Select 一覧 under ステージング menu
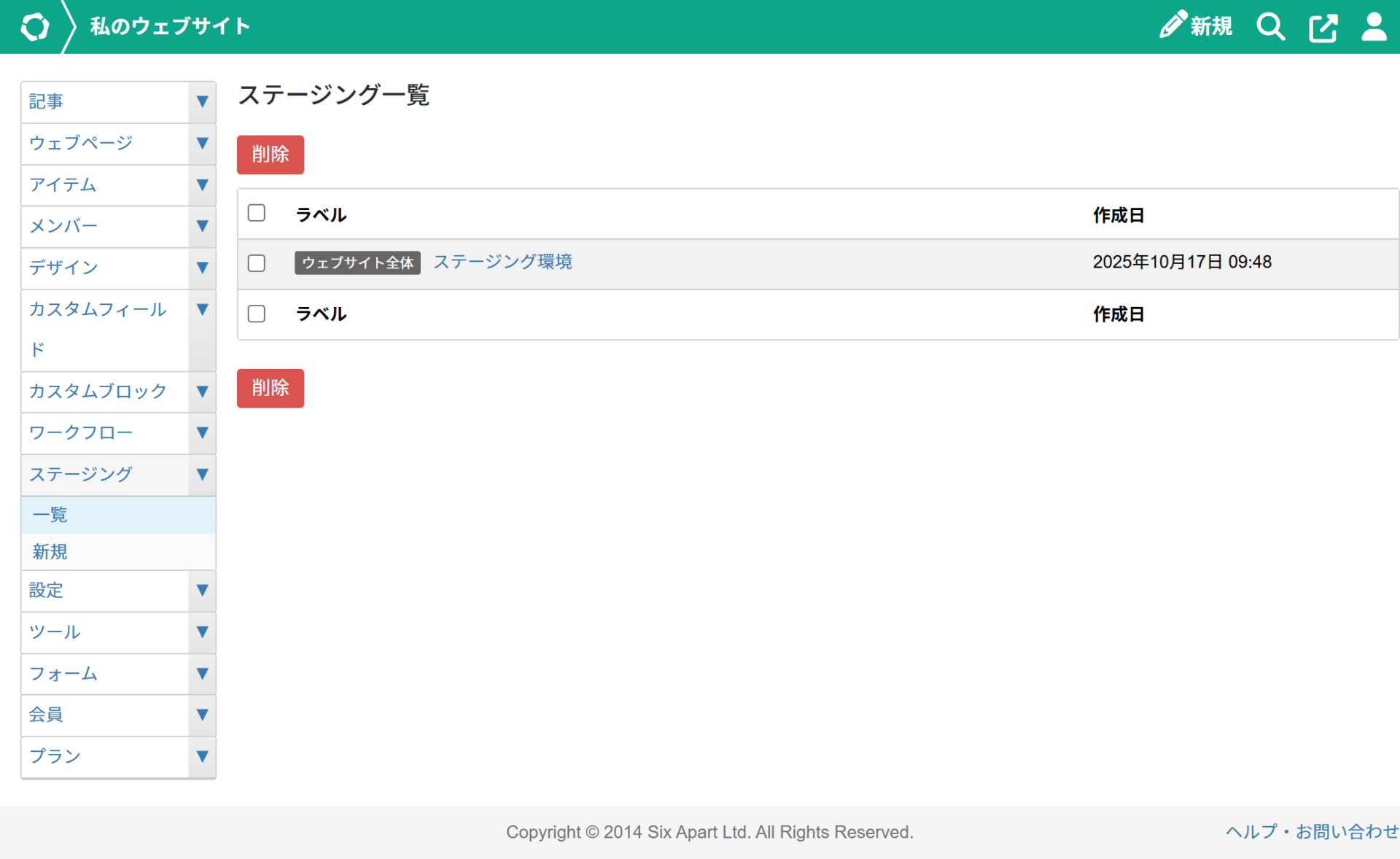Screen dimensions: 1400x859 (x=50, y=515)
